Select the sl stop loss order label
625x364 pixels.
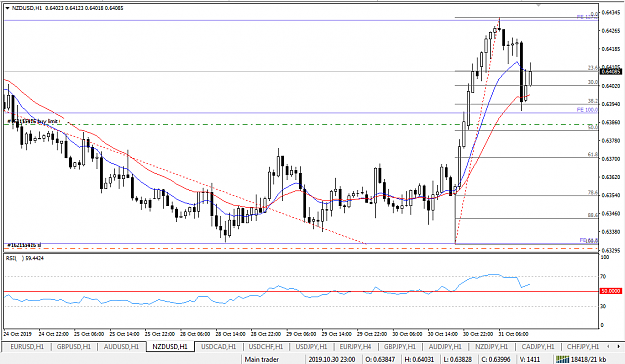[x=24, y=245]
